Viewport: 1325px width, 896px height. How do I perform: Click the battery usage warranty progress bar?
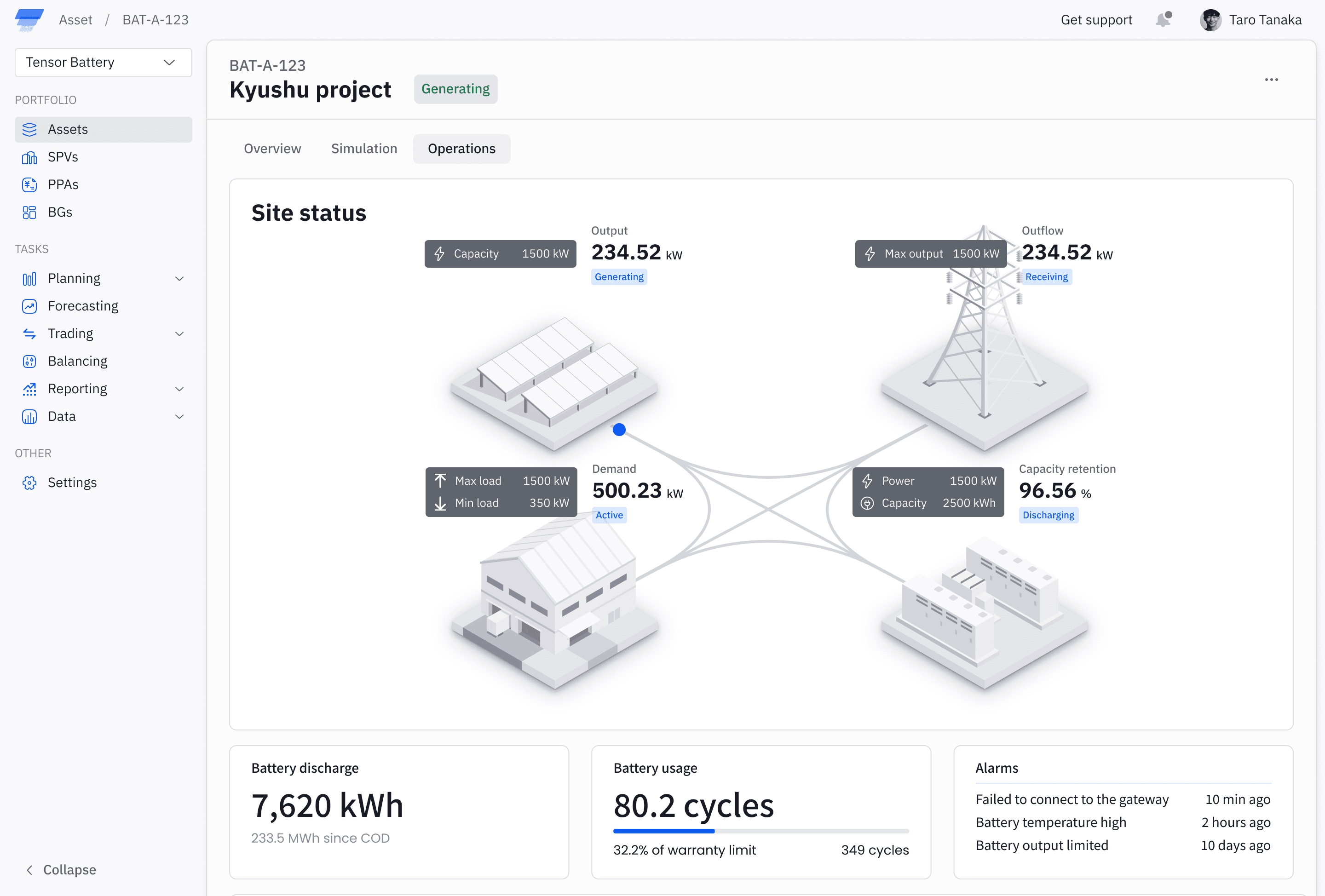click(x=760, y=831)
